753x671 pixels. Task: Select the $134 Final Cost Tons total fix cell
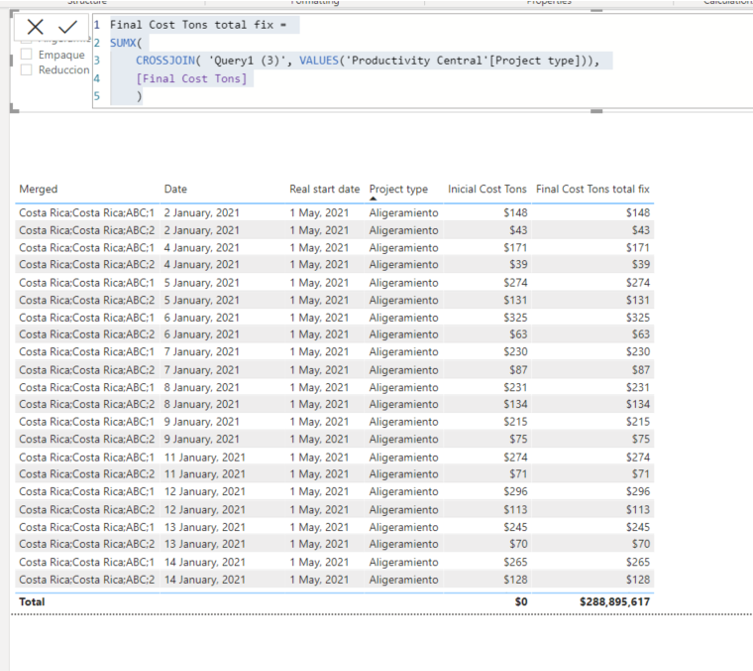(x=638, y=404)
